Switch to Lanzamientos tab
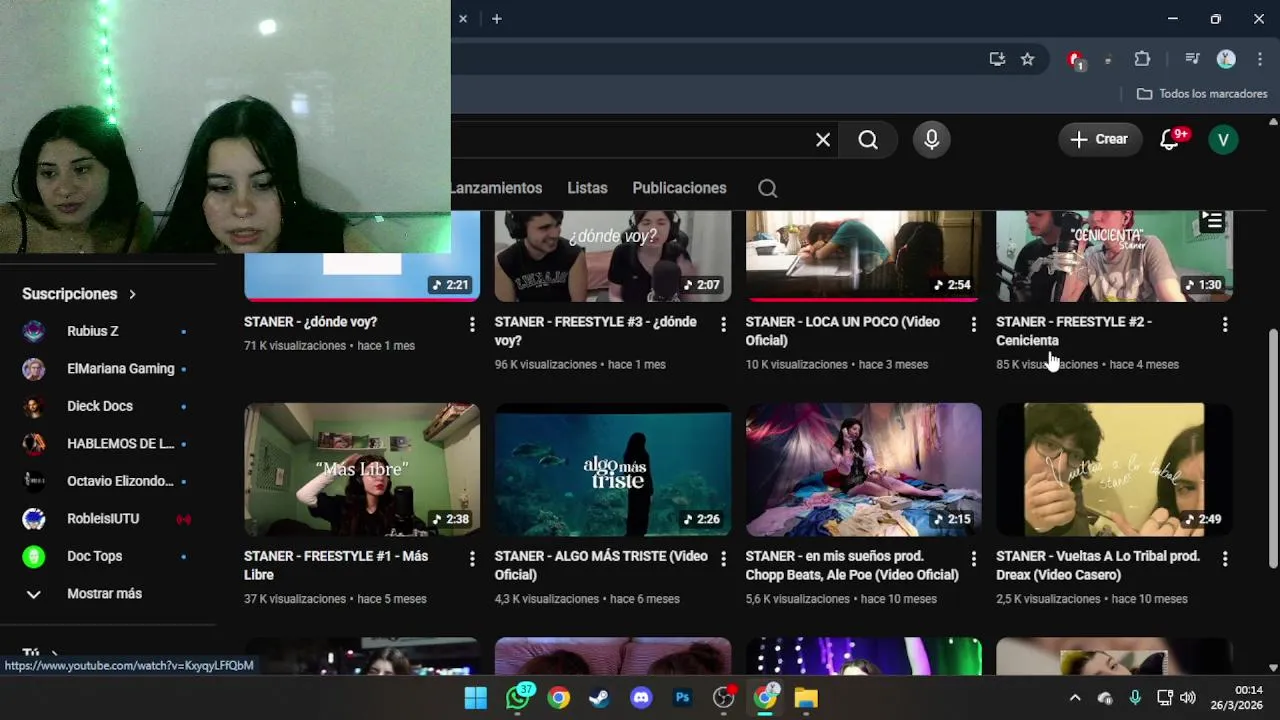This screenshot has width=1280, height=720. point(496,188)
